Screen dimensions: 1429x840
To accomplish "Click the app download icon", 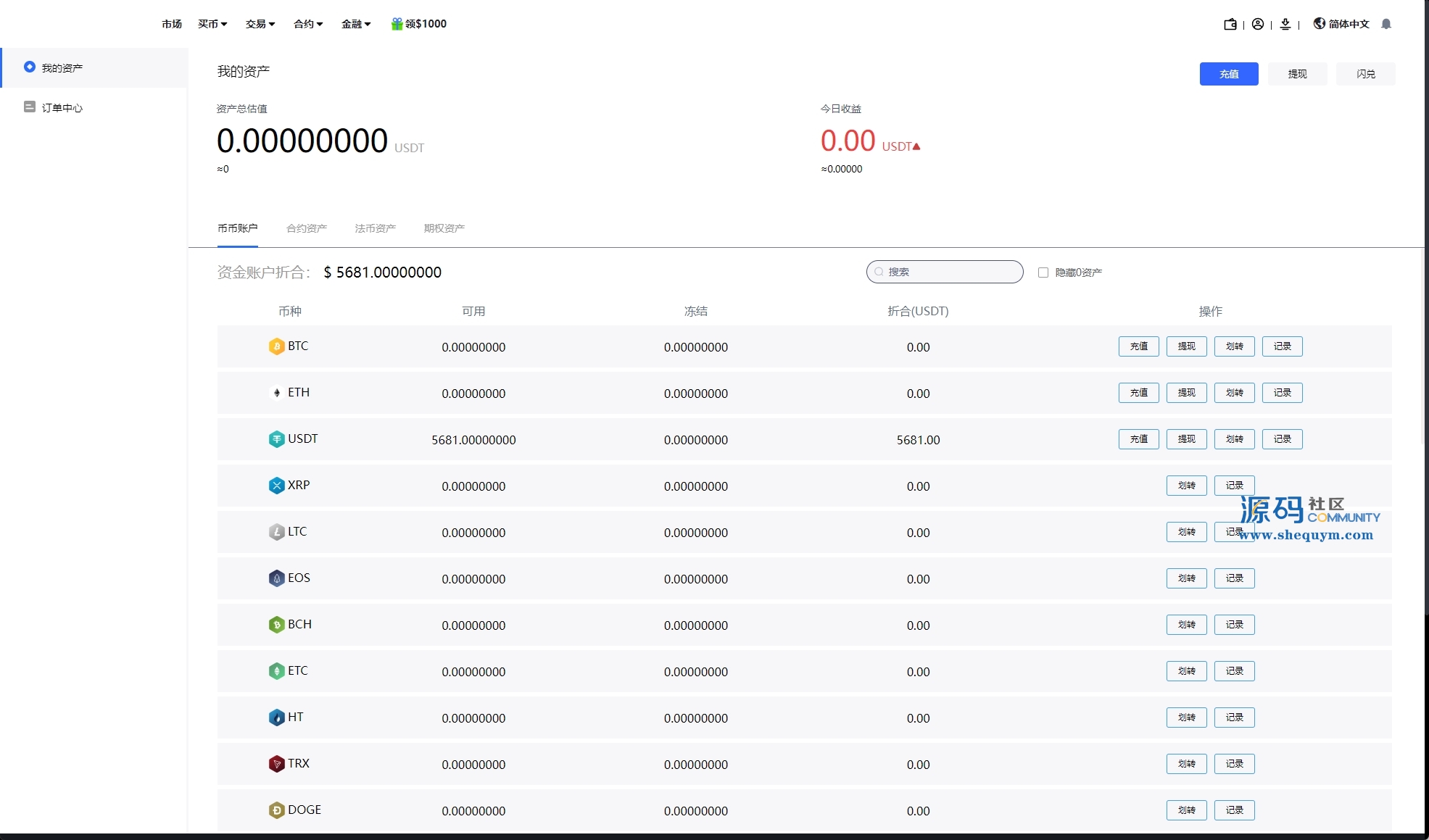I will click(1285, 25).
